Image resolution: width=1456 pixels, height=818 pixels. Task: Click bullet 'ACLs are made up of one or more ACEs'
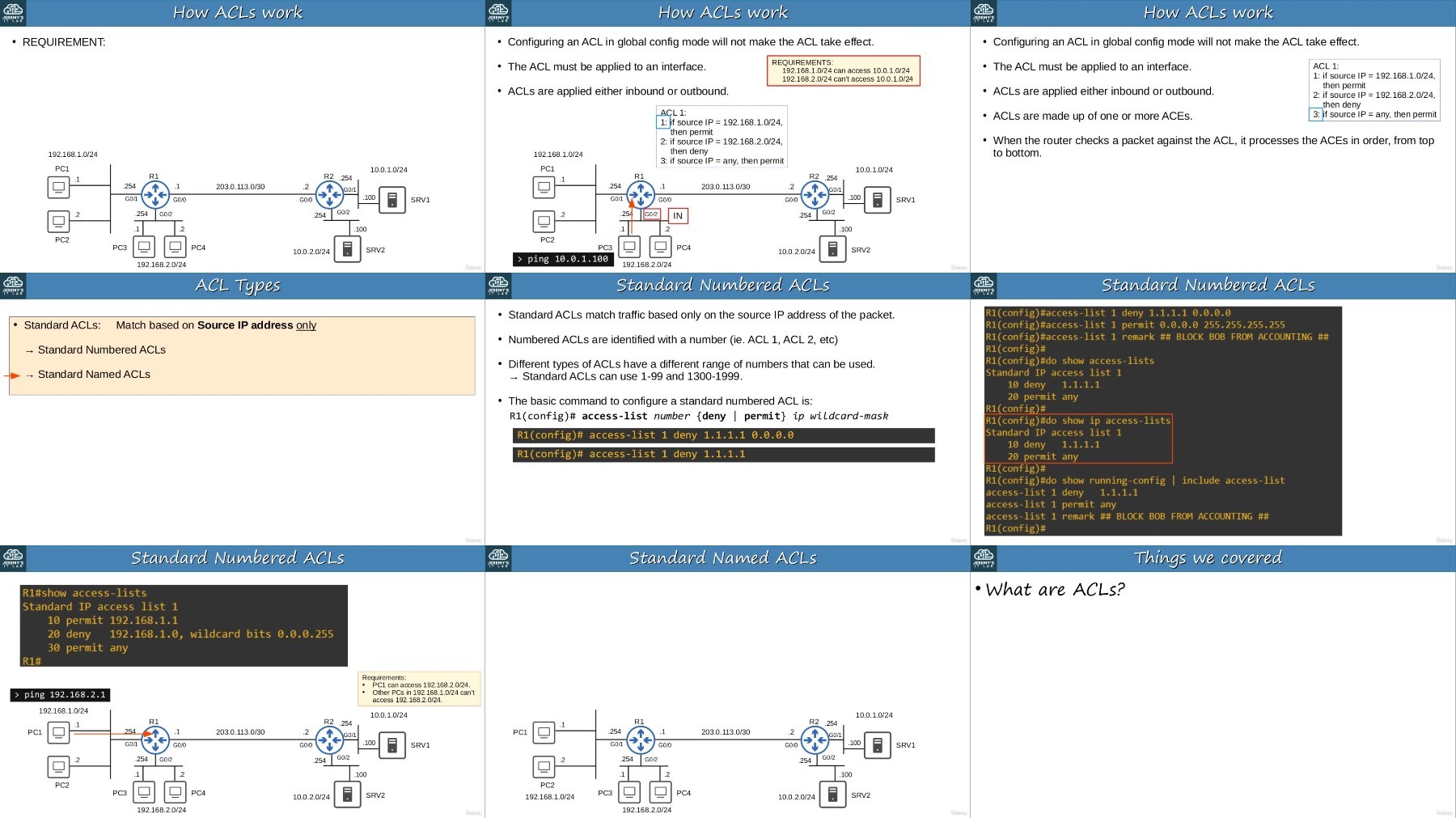click(1092, 117)
